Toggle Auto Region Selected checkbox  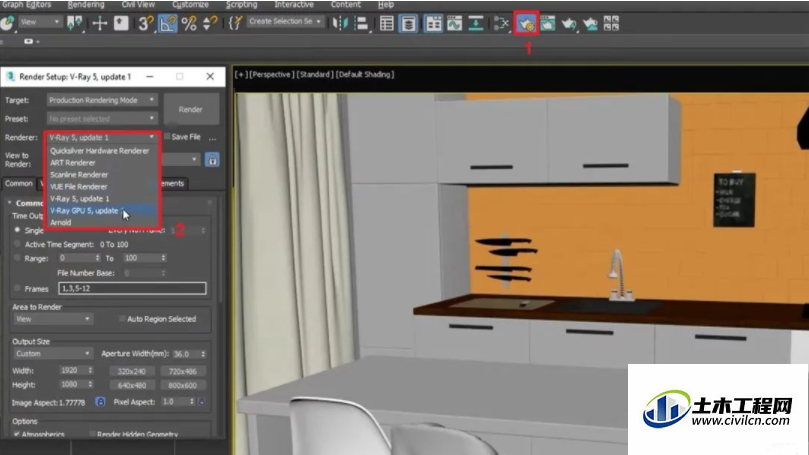[x=122, y=319]
